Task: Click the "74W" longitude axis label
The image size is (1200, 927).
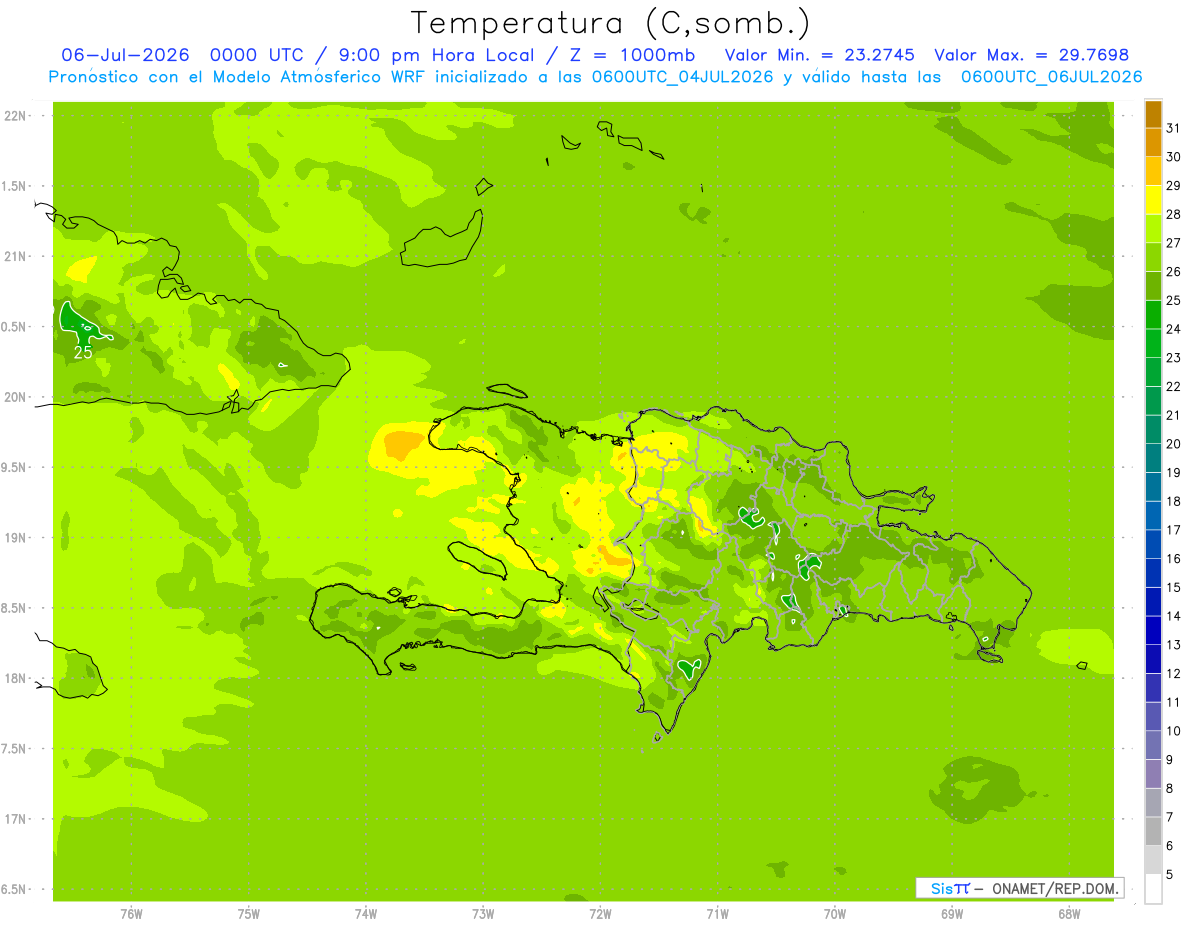Action: (366, 913)
